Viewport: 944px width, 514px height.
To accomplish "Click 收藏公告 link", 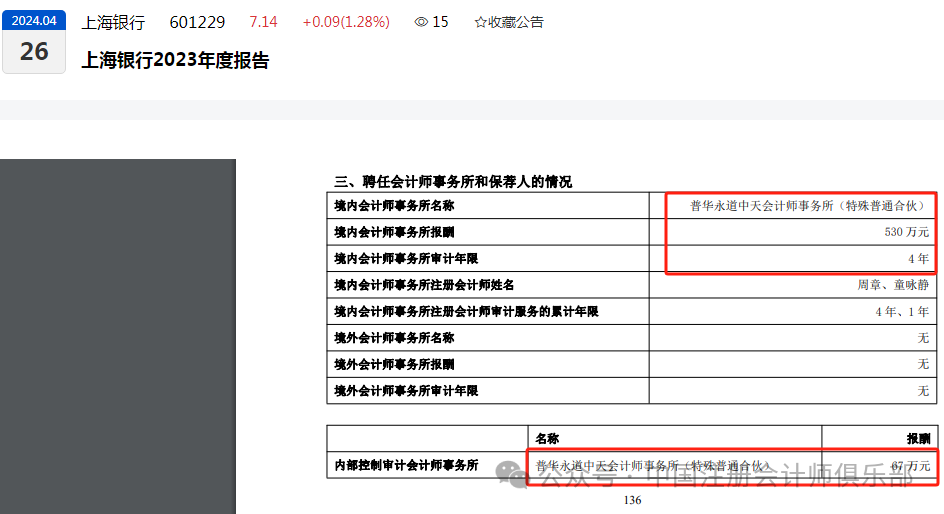I will (516, 22).
